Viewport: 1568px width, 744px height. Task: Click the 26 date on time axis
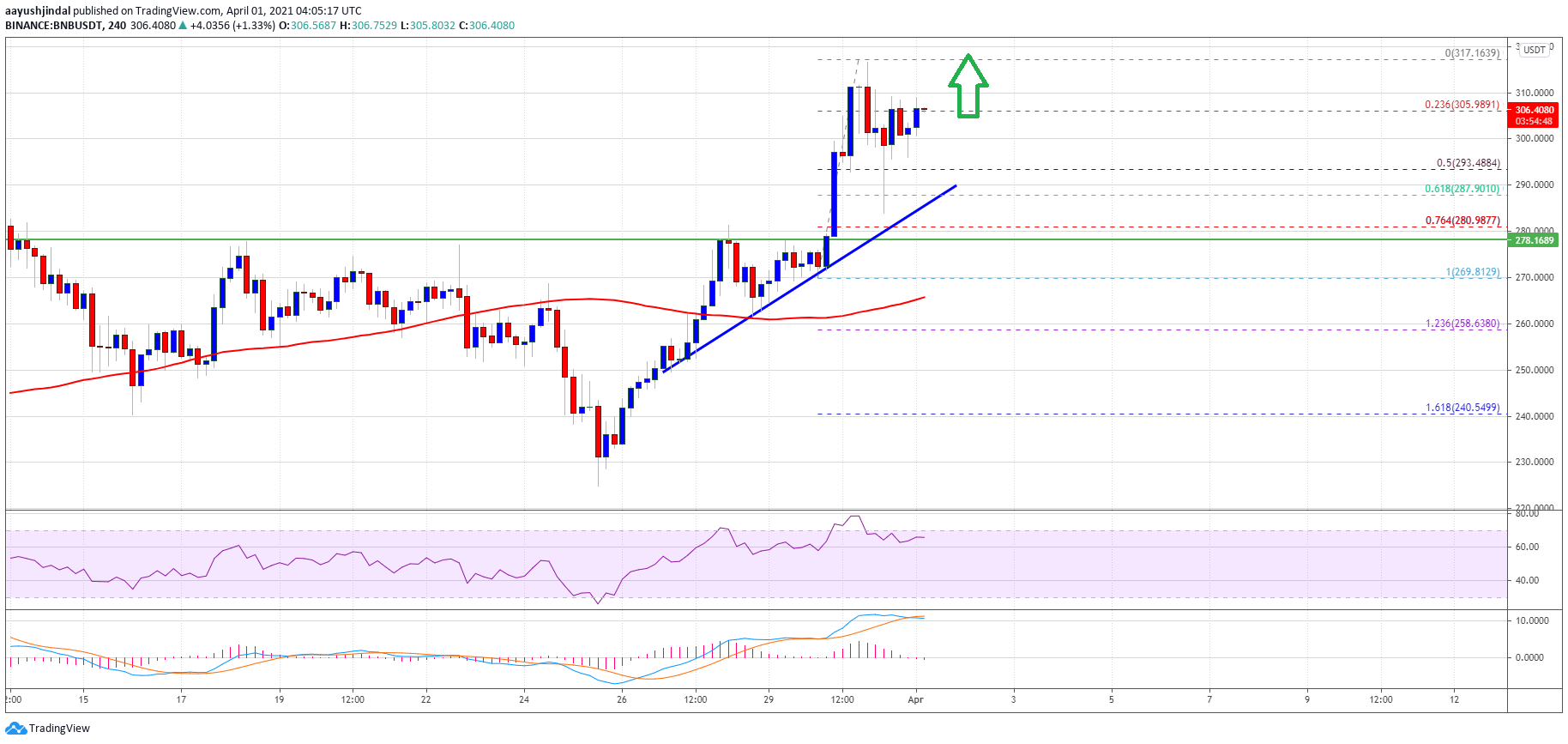coord(622,699)
